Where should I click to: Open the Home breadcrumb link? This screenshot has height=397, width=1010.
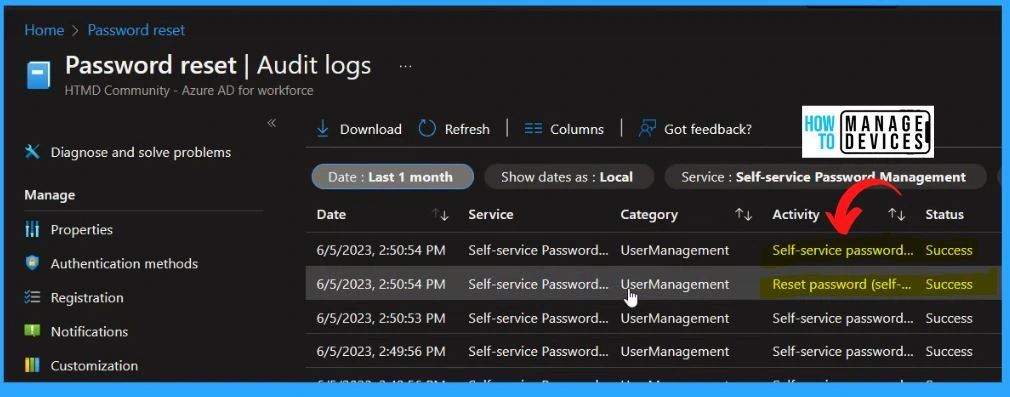pos(44,30)
